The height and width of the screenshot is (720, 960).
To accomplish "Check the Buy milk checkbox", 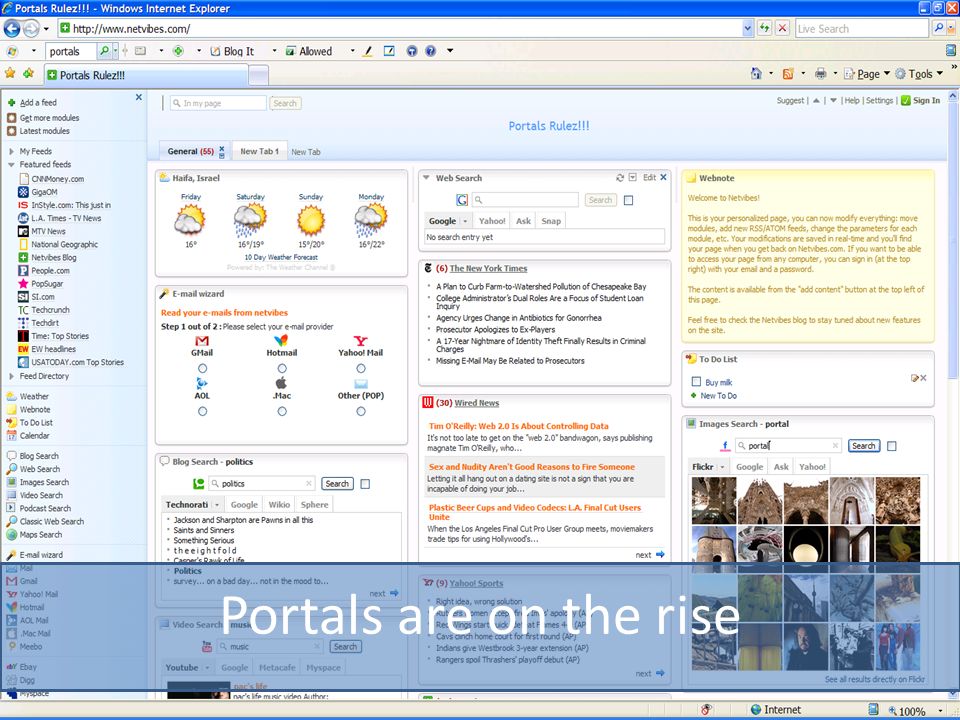I will (x=696, y=382).
